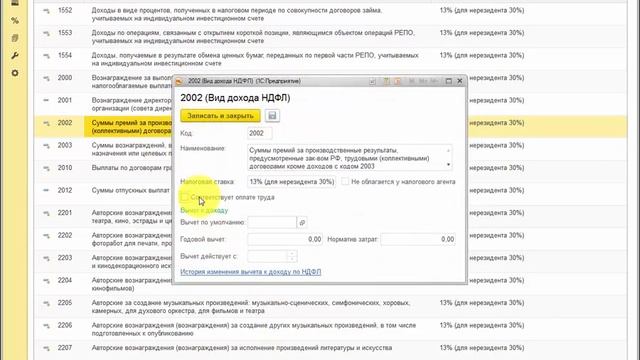Click the row icon for code 1554
Screen dimensions: 640x360
(47, 56)
